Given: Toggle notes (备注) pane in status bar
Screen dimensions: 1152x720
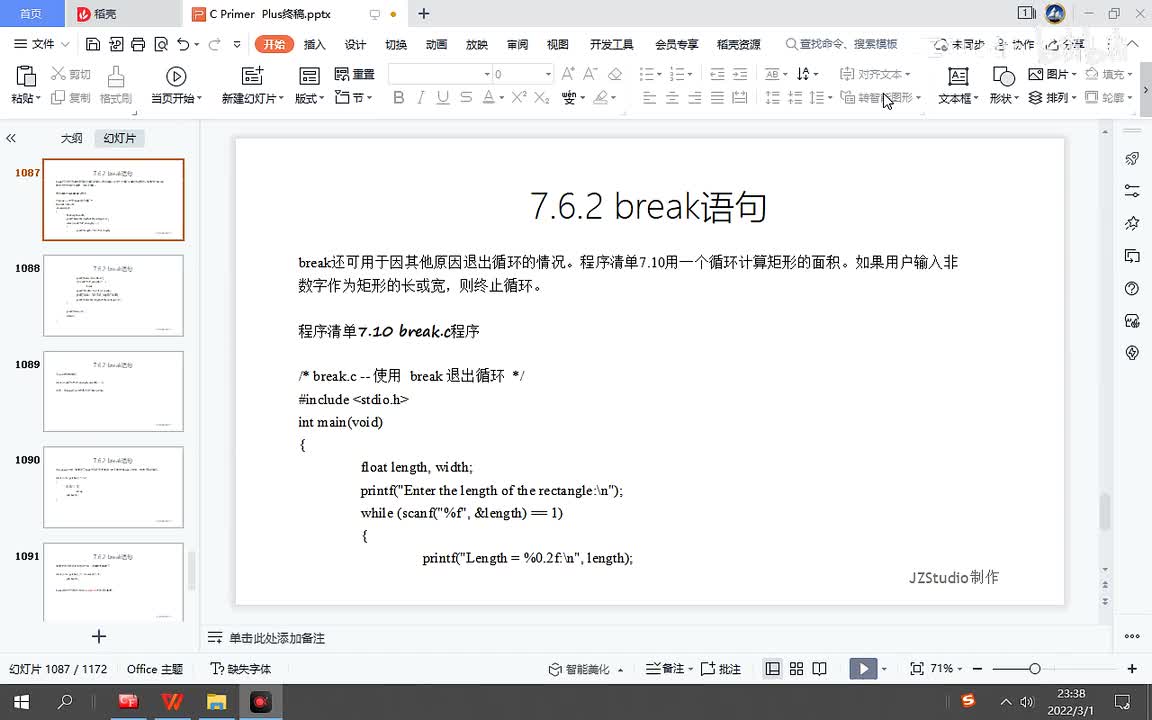Looking at the screenshot, I should click(664, 669).
